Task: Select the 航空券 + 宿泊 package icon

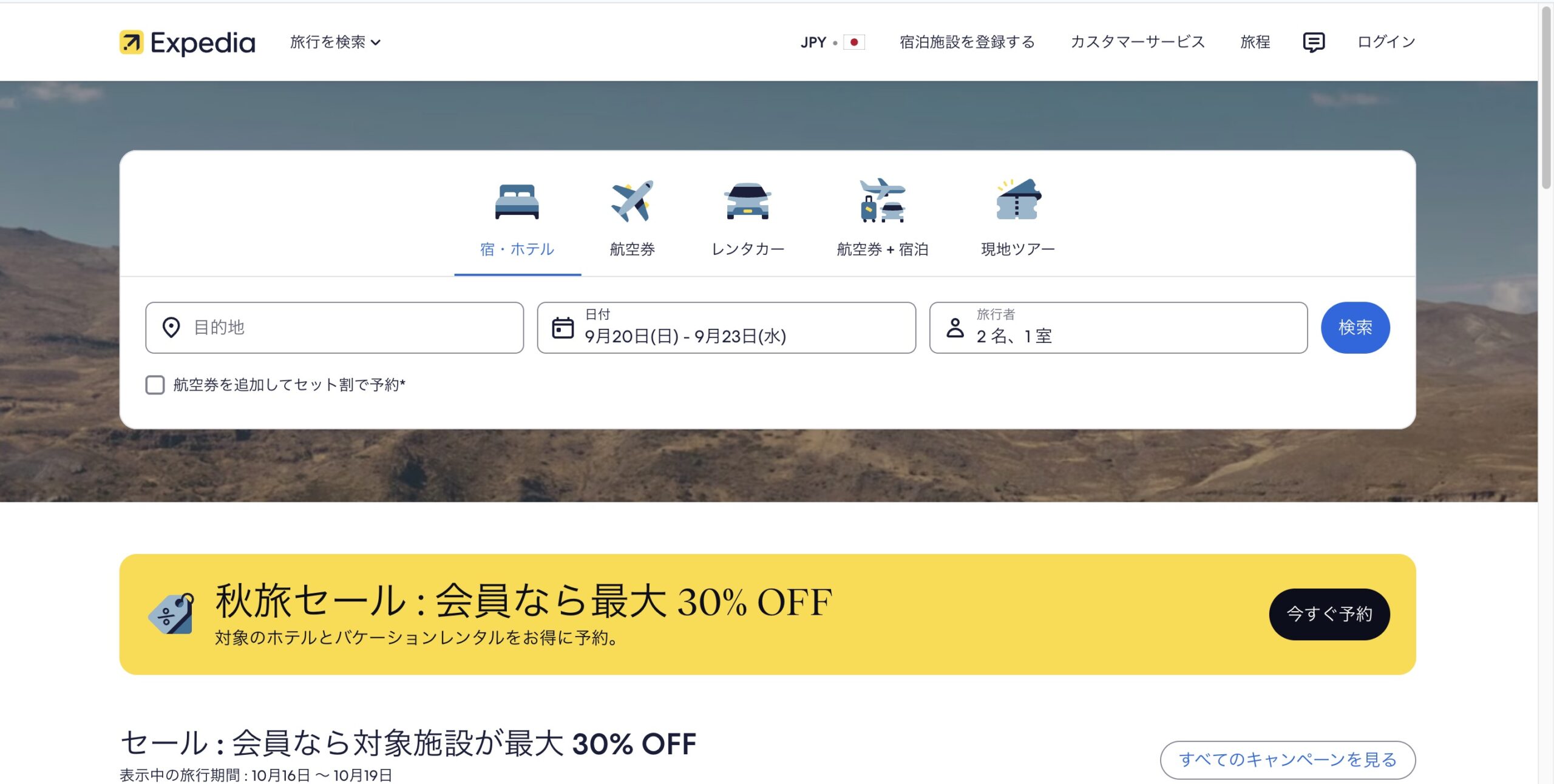Action: tap(882, 200)
